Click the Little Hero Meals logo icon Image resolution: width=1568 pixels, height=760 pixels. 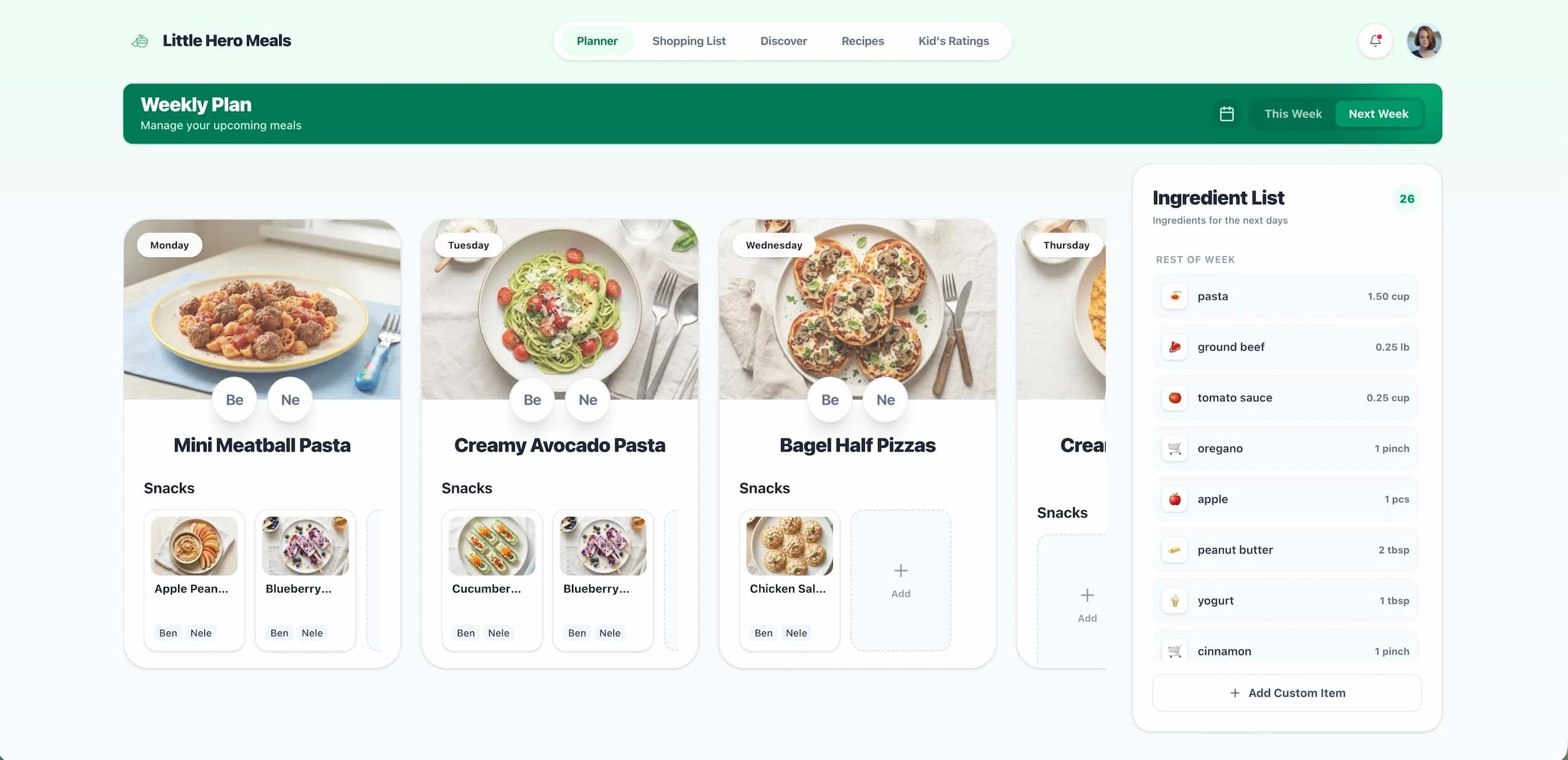140,41
